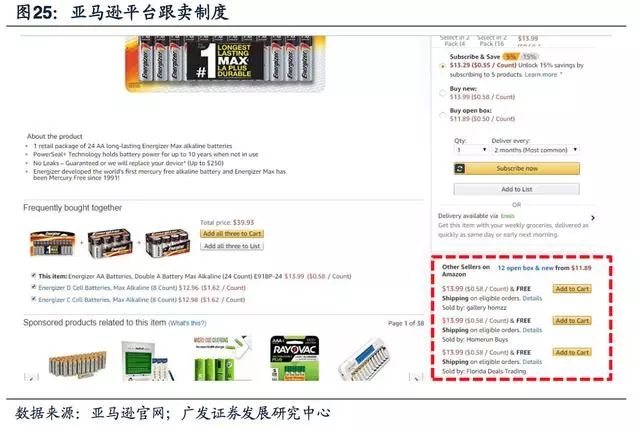
Task: Click the Subscribe now button
Action: coord(517,168)
